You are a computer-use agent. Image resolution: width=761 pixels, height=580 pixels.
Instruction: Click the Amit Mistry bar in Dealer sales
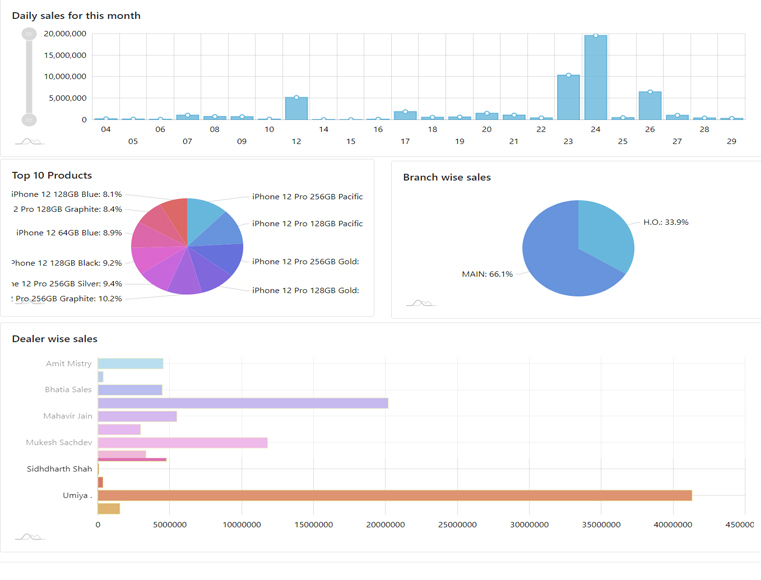[131, 364]
